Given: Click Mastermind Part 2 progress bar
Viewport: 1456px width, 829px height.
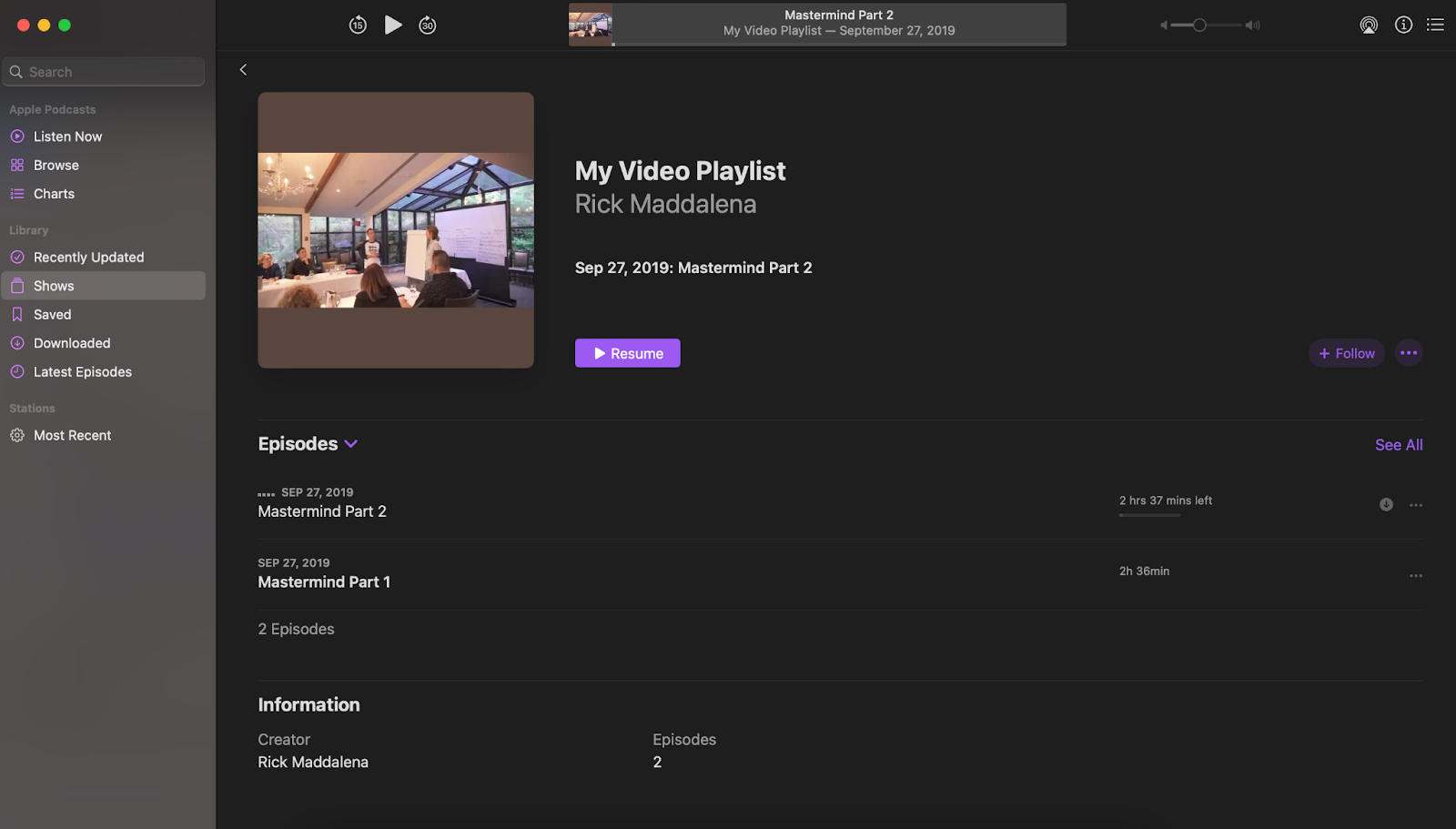Looking at the screenshot, I should coord(1149,515).
